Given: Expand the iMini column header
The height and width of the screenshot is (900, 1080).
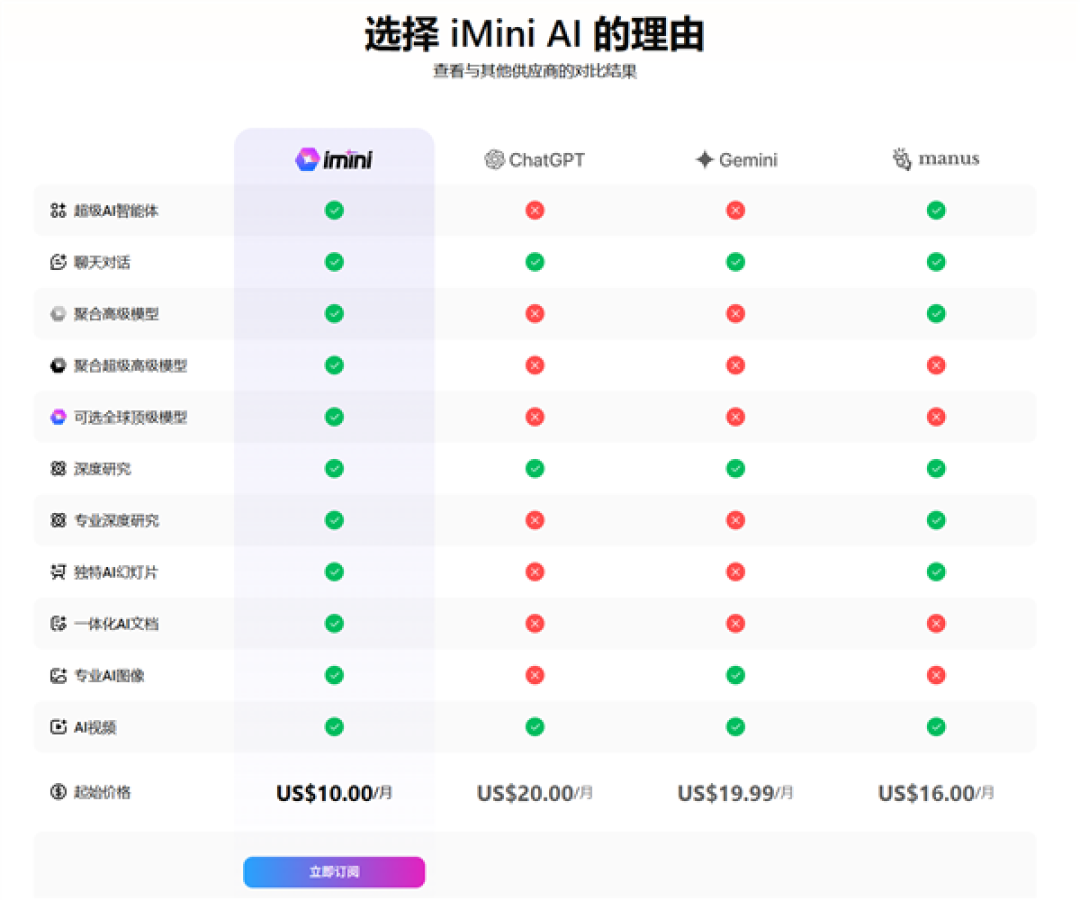Looking at the screenshot, I should tap(333, 158).
